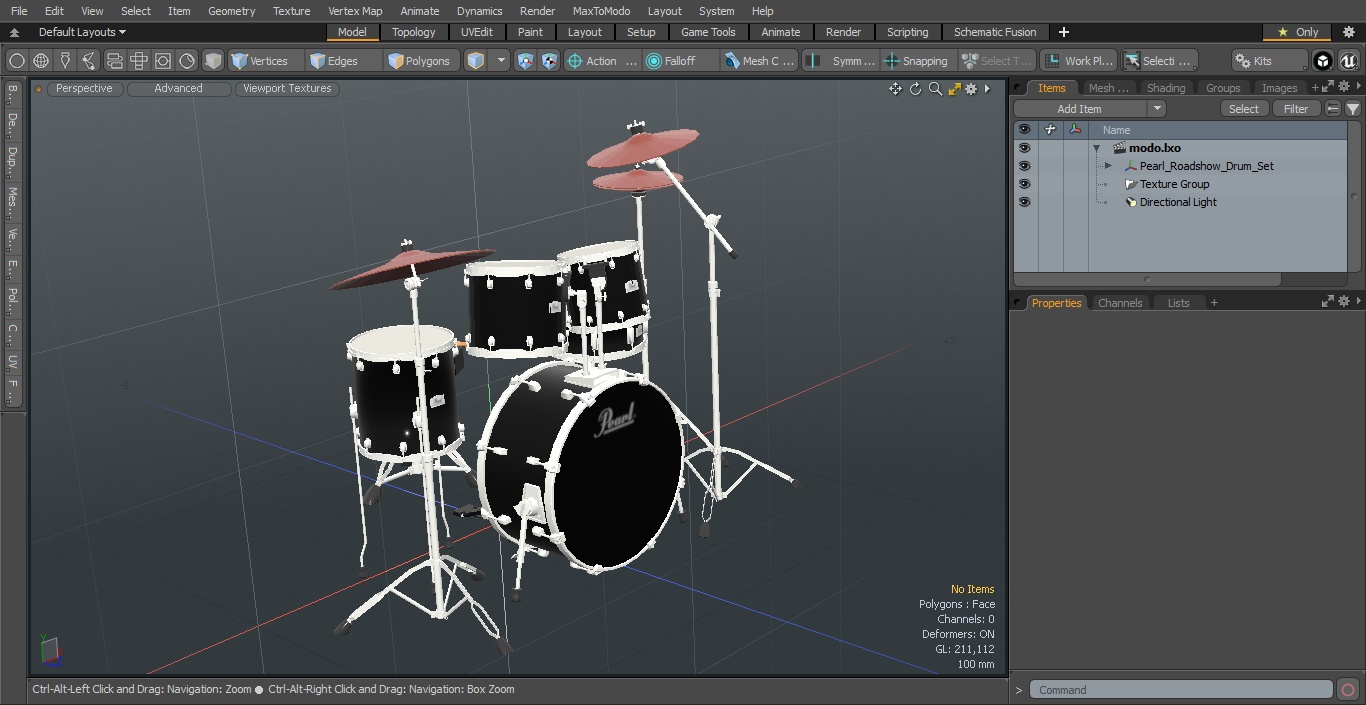Click the axis column header icon in Items
The image size is (1366, 705).
click(1075, 130)
